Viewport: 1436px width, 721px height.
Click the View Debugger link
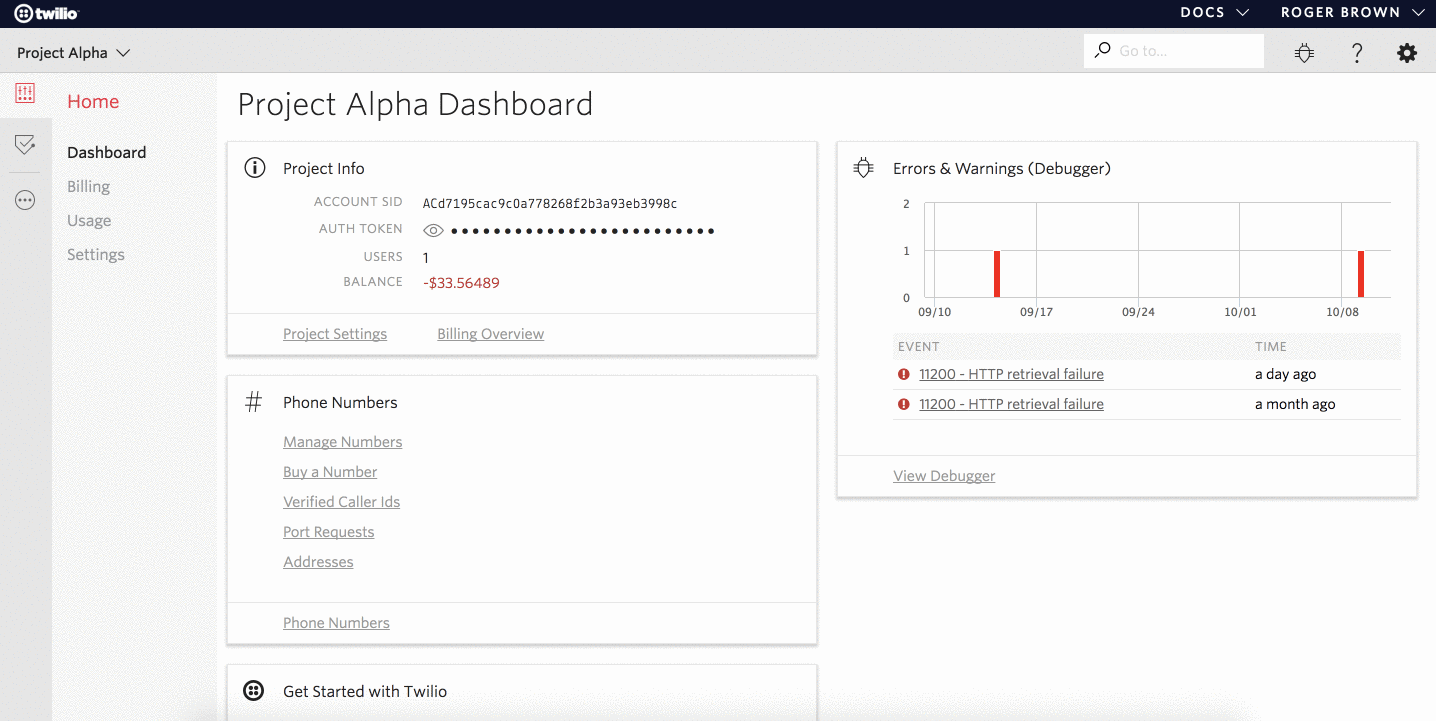click(944, 476)
